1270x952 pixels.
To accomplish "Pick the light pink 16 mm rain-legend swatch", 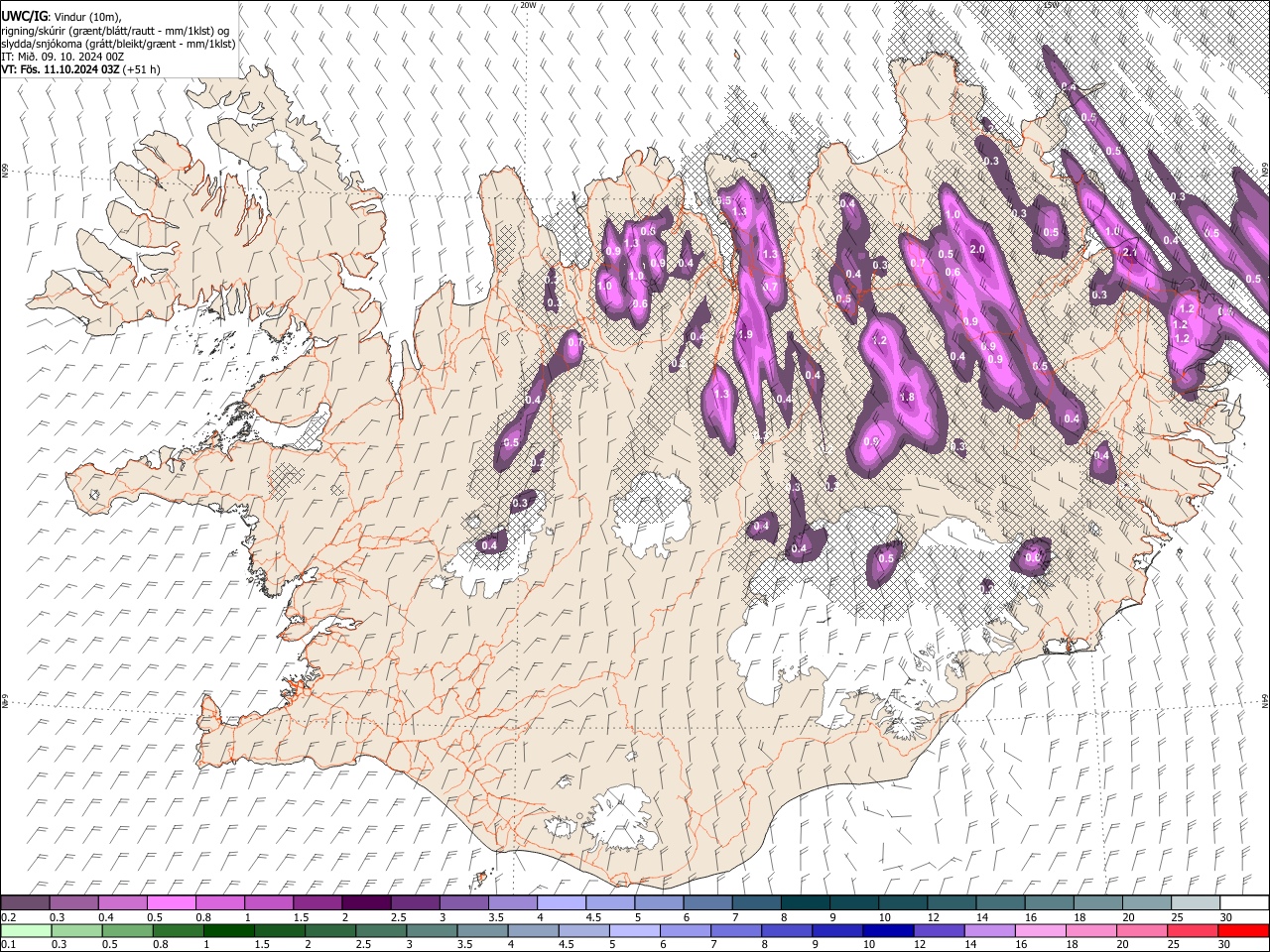I will point(1041,930).
